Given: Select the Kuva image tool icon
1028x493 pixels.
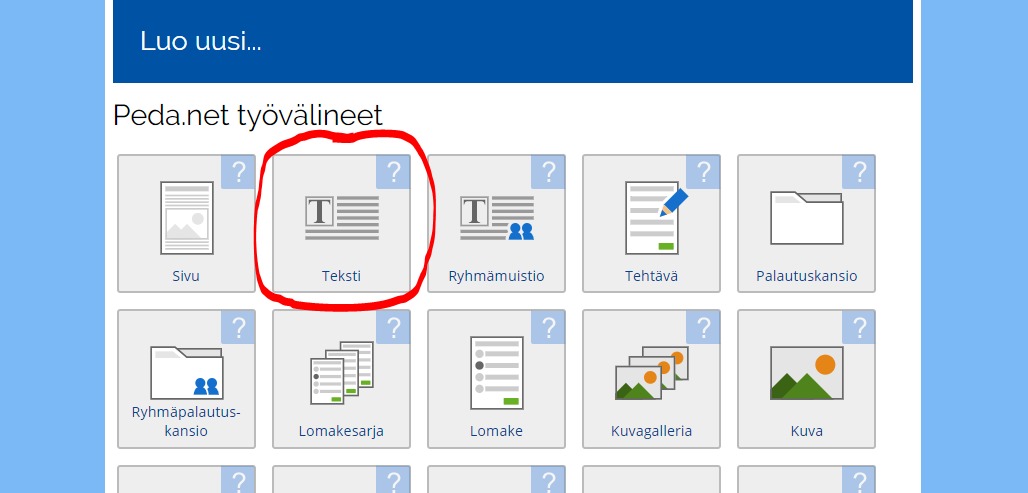Looking at the screenshot, I should pos(806,372).
